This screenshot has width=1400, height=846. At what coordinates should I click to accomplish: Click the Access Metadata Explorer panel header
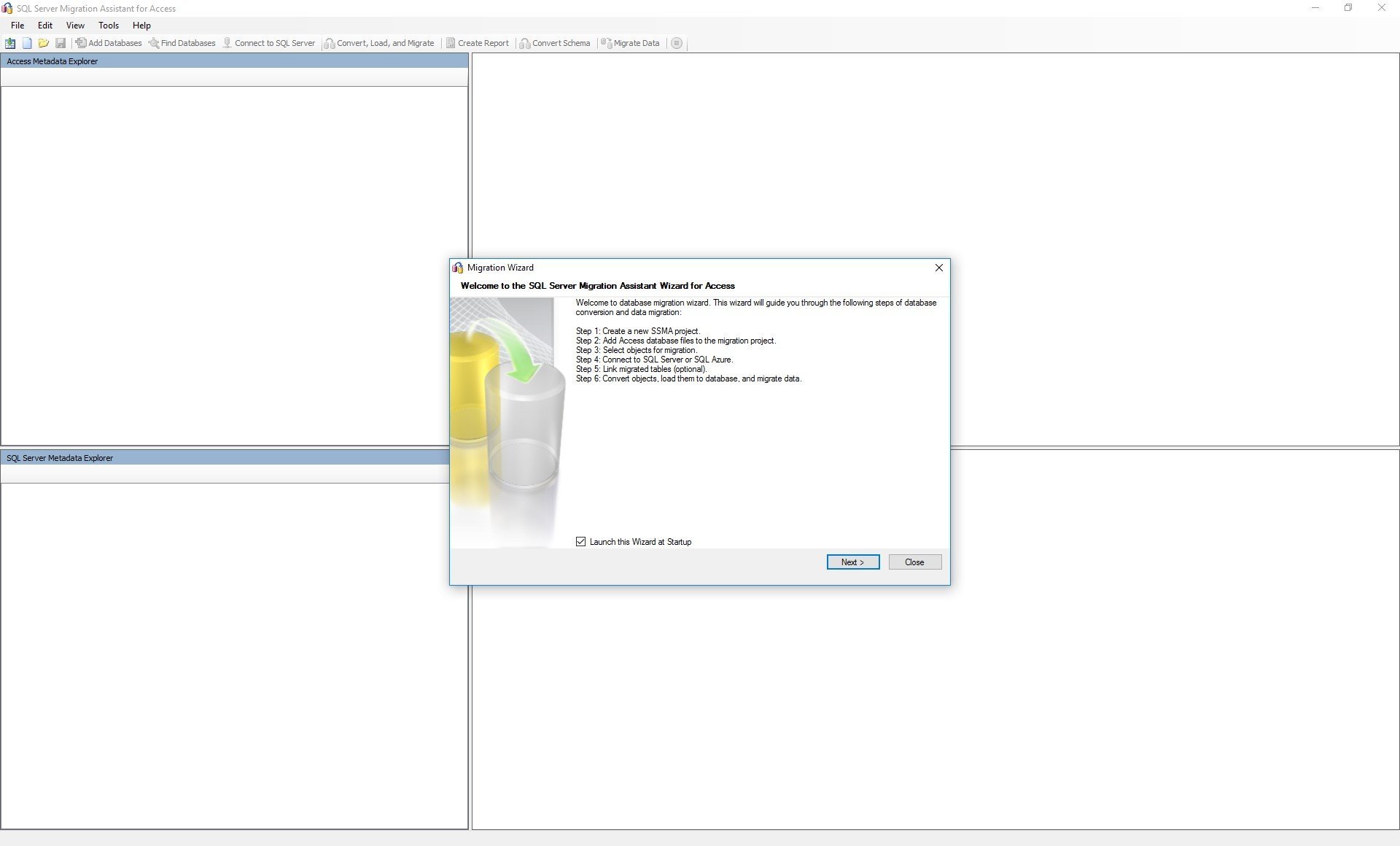click(x=234, y=61)
